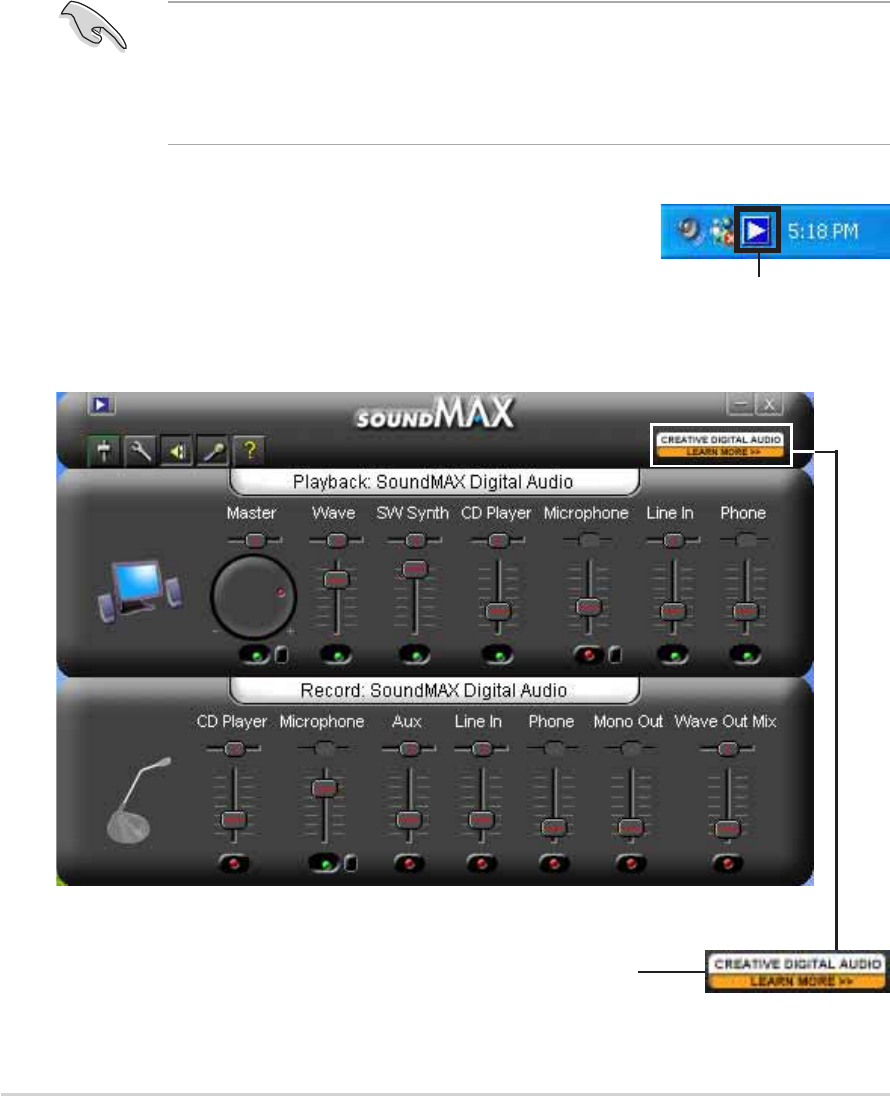Toggle the playback CD Player mute light
The width and height of the screenshot is (890, 1096).
pos(498,655)
